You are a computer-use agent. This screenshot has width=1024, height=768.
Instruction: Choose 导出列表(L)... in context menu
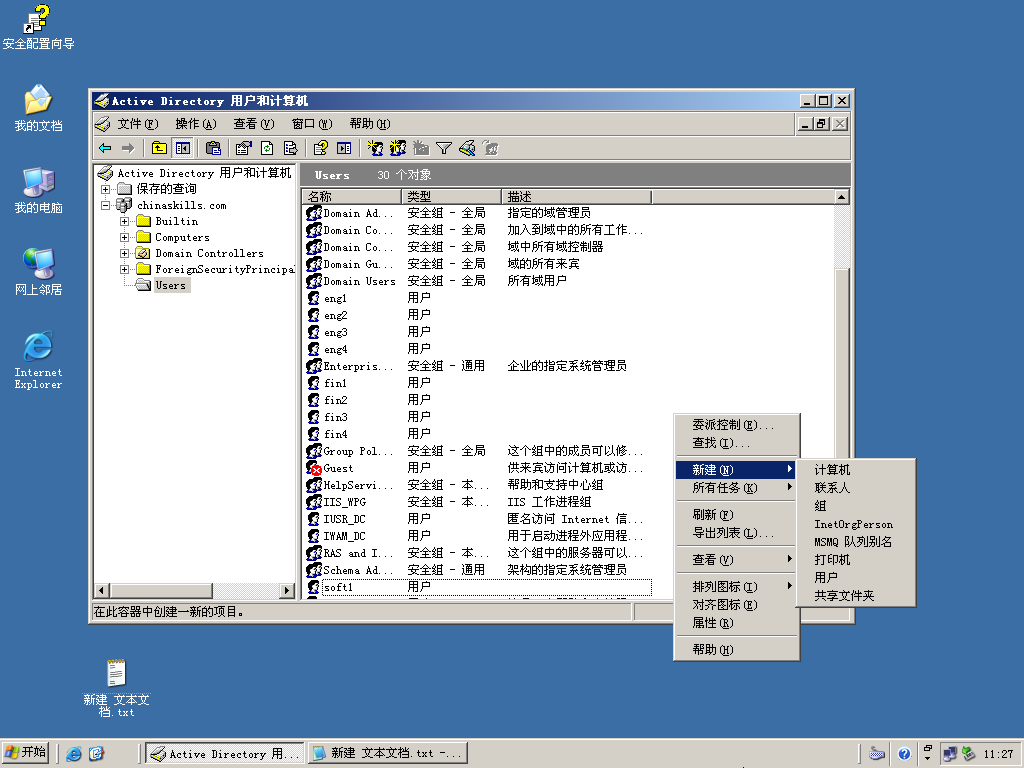pyautogui.click(x=737, y=533)
